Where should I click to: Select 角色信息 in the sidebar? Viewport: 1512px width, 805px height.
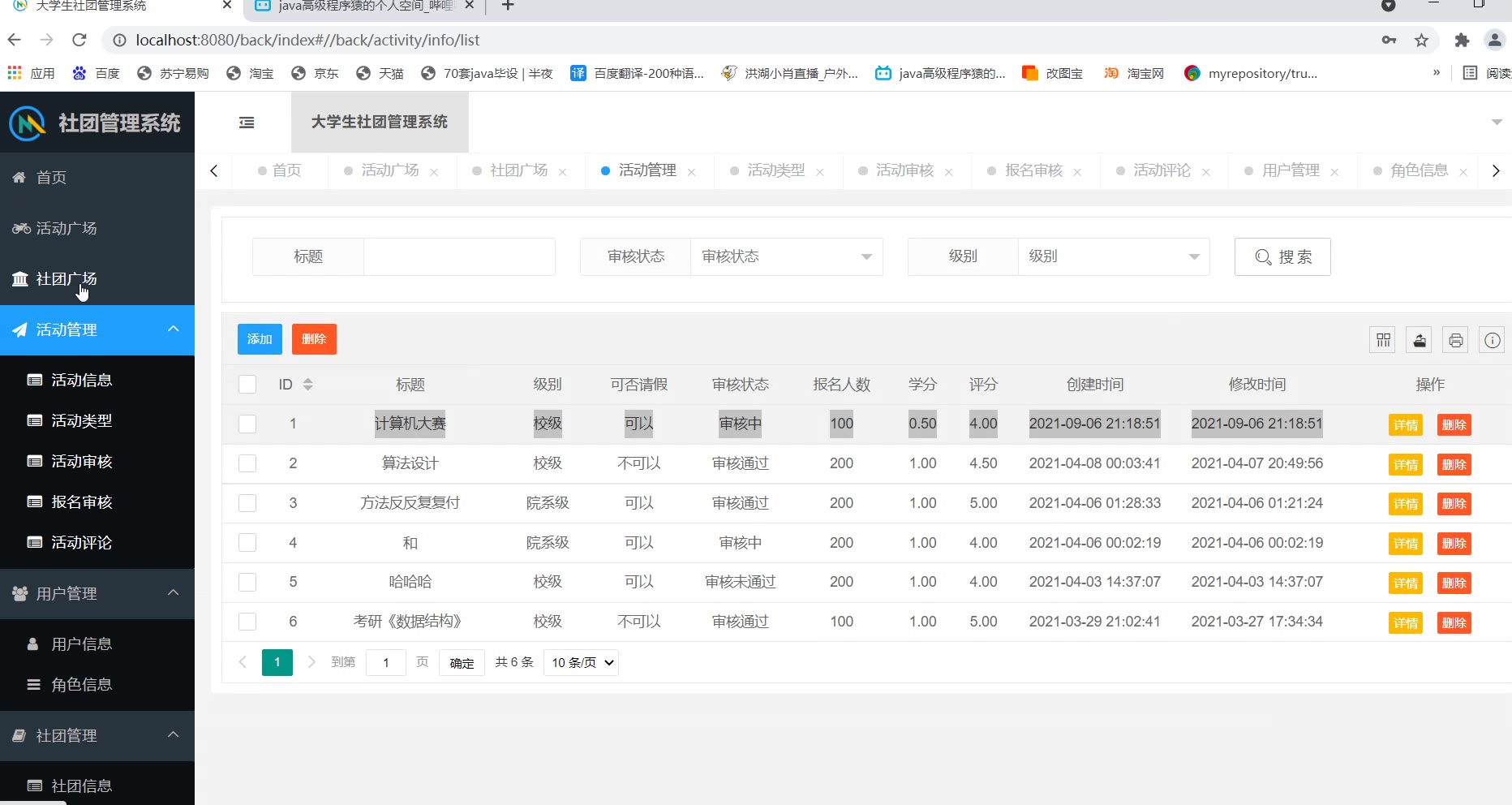point(97,685)
